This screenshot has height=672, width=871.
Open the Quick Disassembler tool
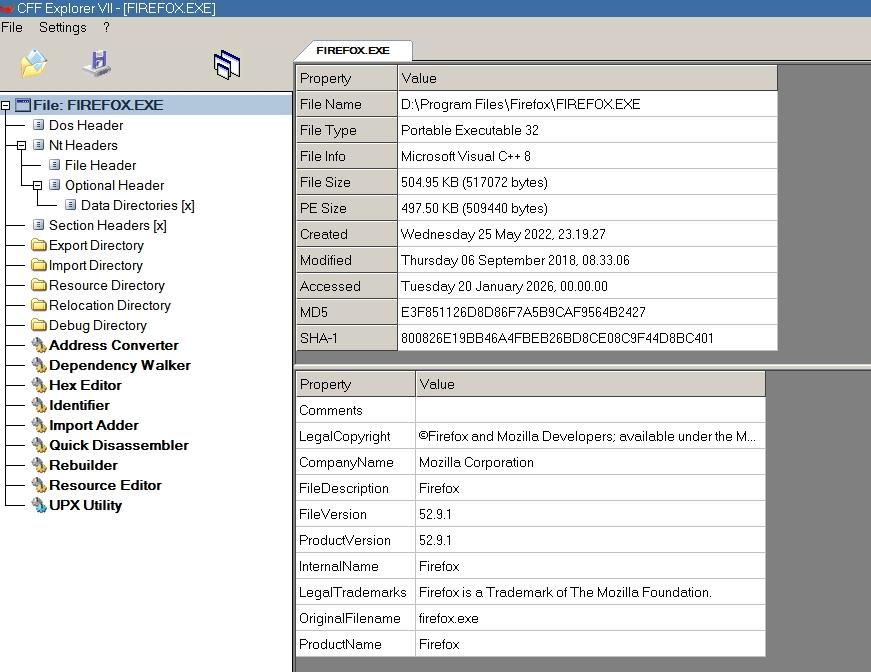pos(118,445)
